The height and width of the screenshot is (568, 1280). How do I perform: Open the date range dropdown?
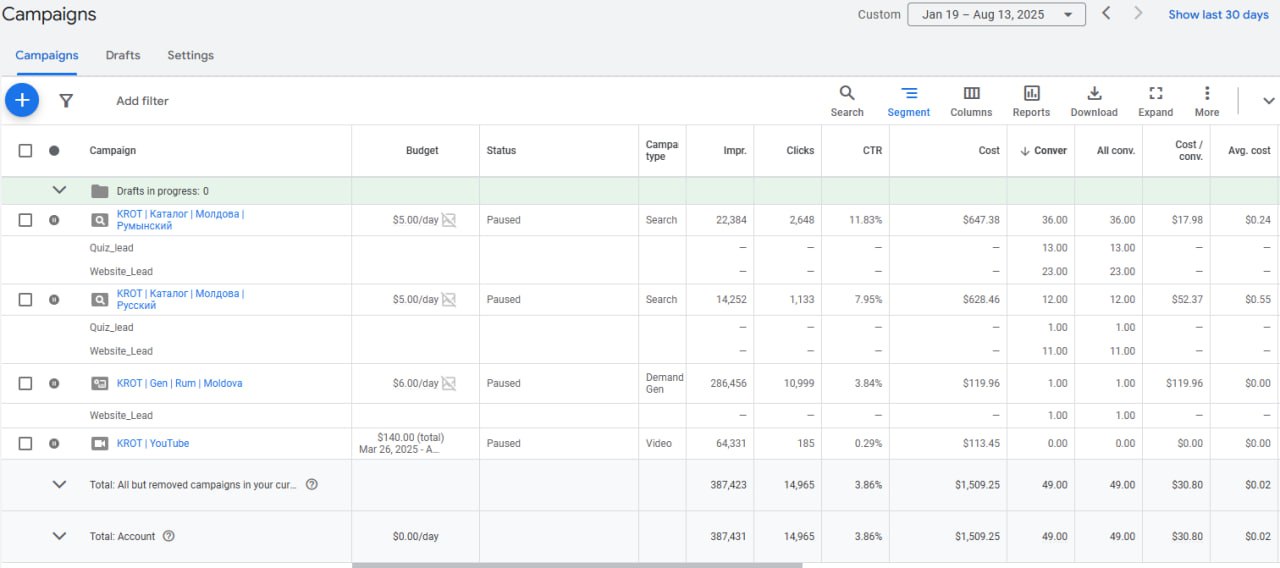[x=996, y=15]
